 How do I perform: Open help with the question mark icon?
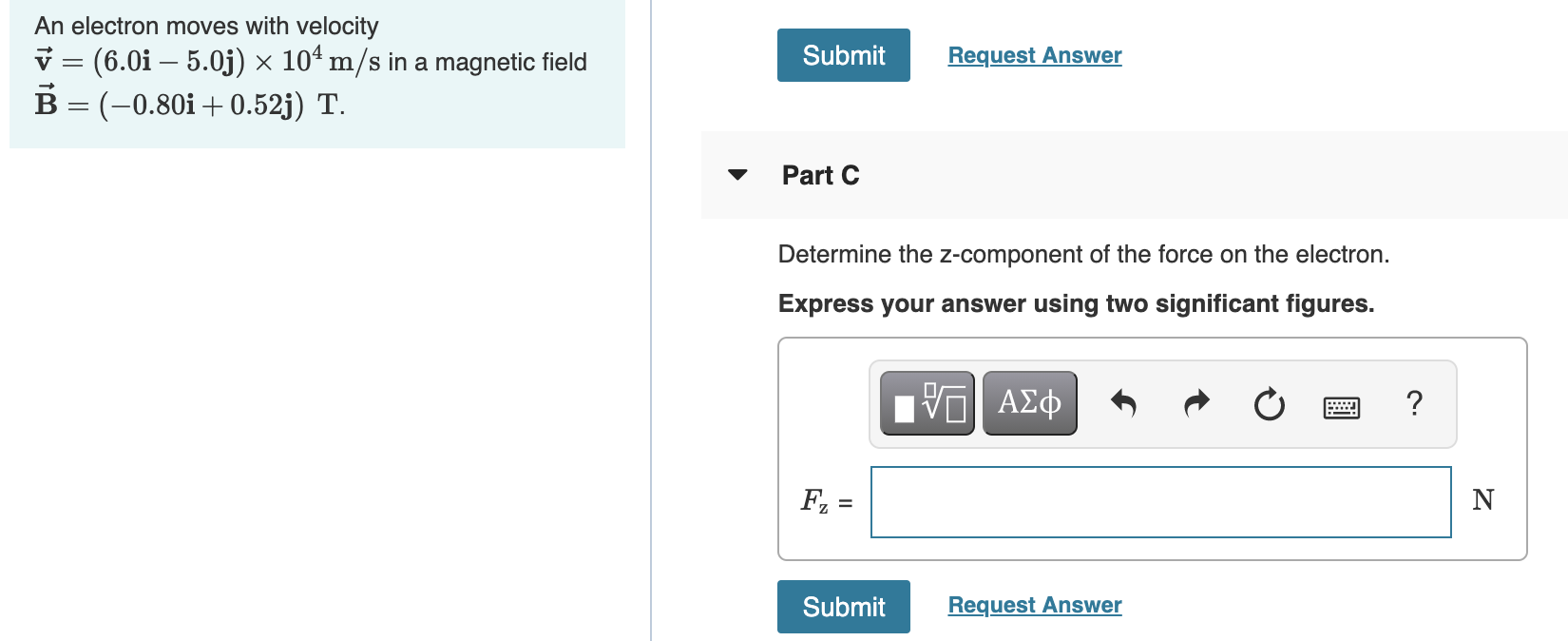pos(1414,403)
